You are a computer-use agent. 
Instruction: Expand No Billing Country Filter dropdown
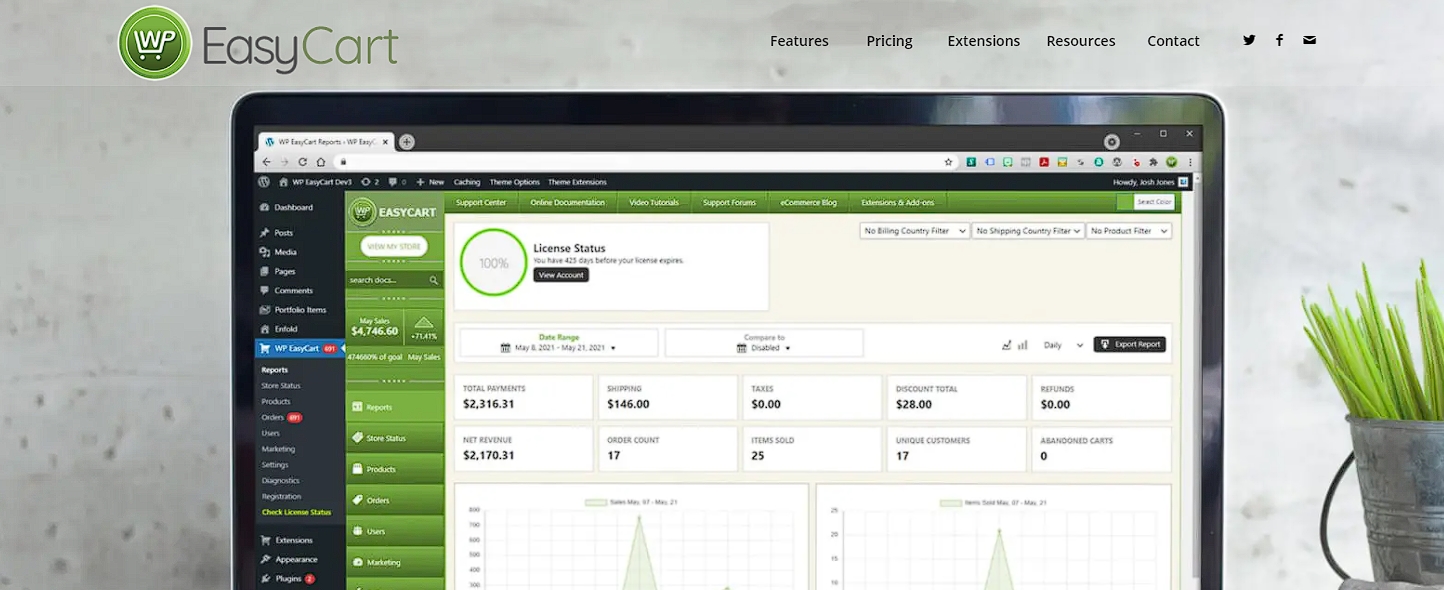(915, 231)
